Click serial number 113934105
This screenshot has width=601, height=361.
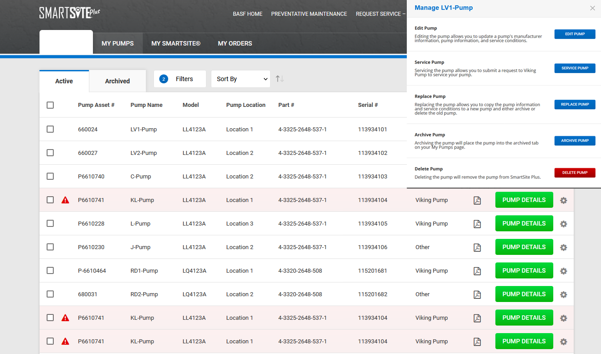[x=373, y=224]
